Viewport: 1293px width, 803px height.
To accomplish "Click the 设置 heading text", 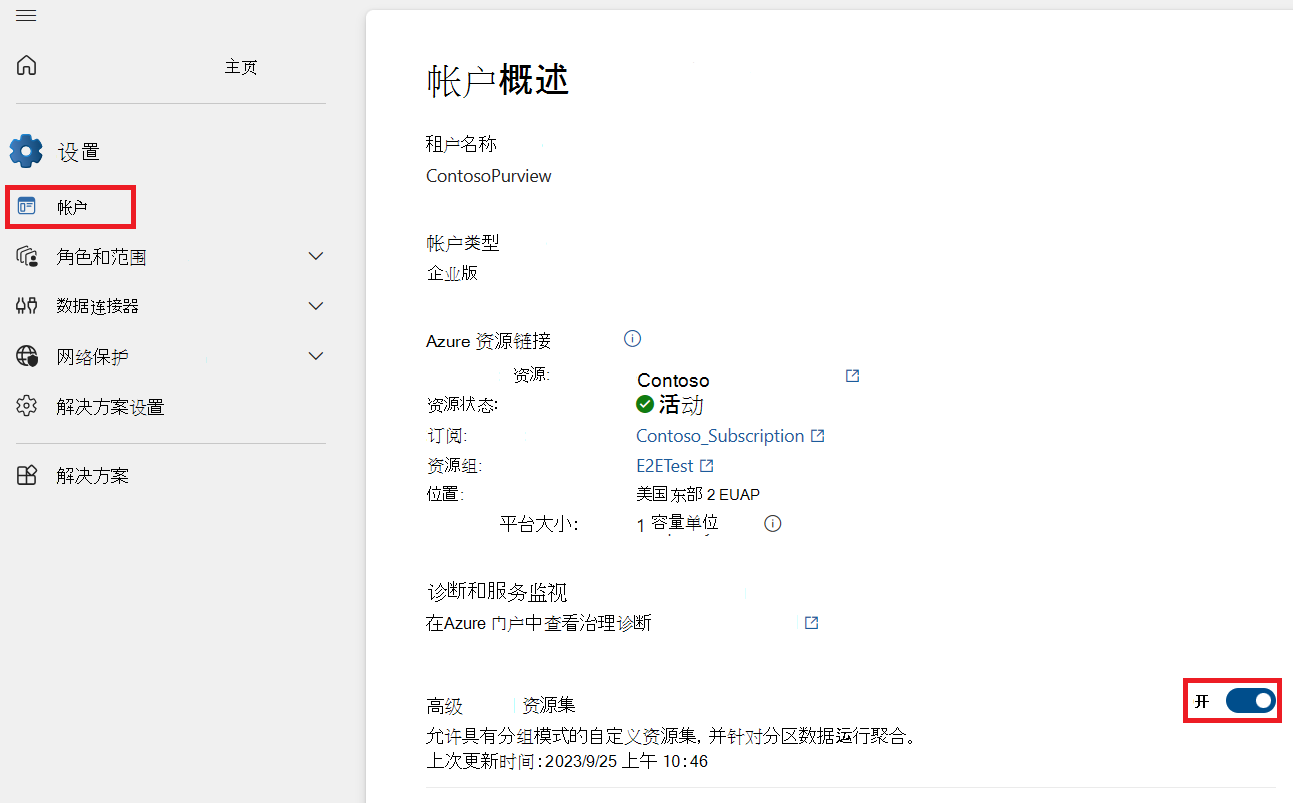I will (79, 152).
